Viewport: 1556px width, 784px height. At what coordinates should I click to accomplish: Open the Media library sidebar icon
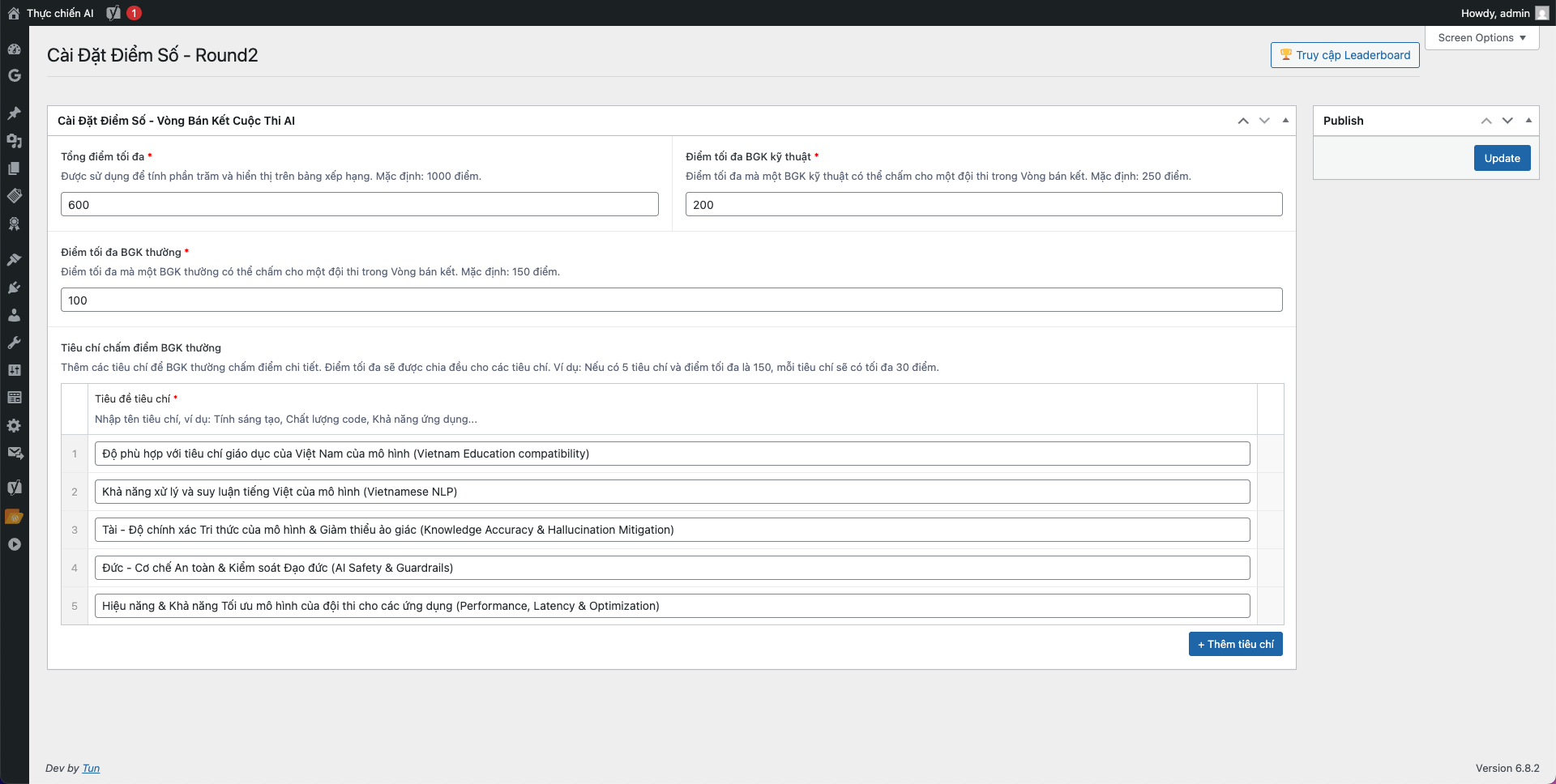click(14, 141)
